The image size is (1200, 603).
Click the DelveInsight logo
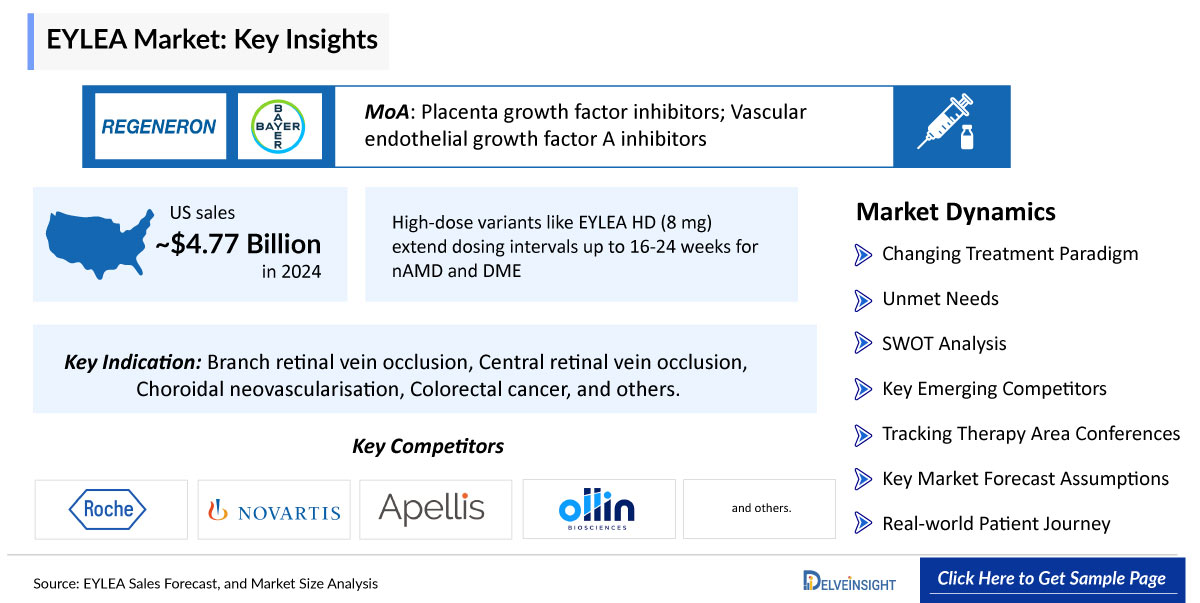pyautogui.click(x=849, y=580)
